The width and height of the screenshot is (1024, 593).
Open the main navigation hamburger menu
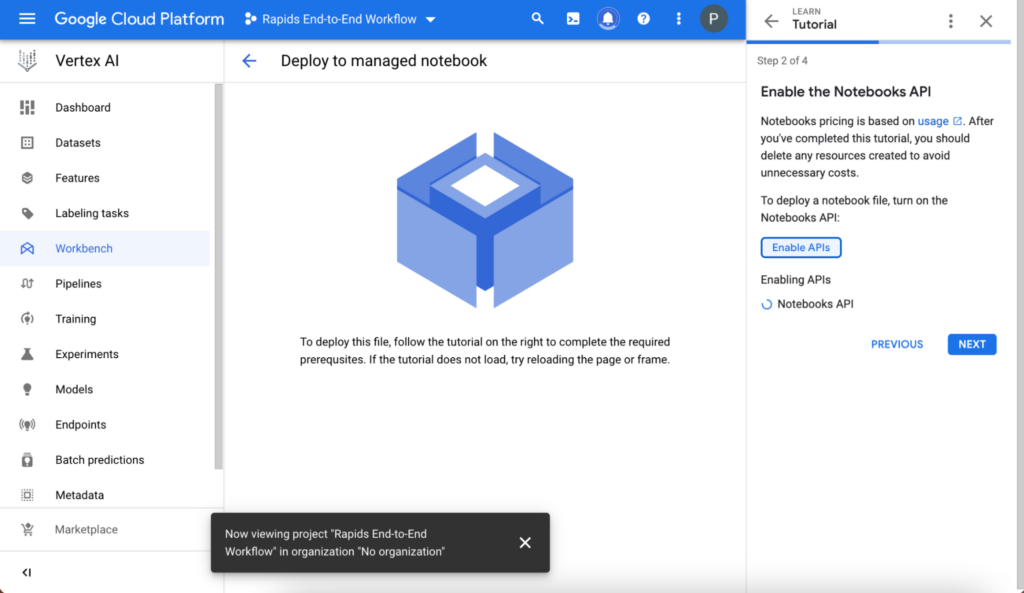point(27,18)
